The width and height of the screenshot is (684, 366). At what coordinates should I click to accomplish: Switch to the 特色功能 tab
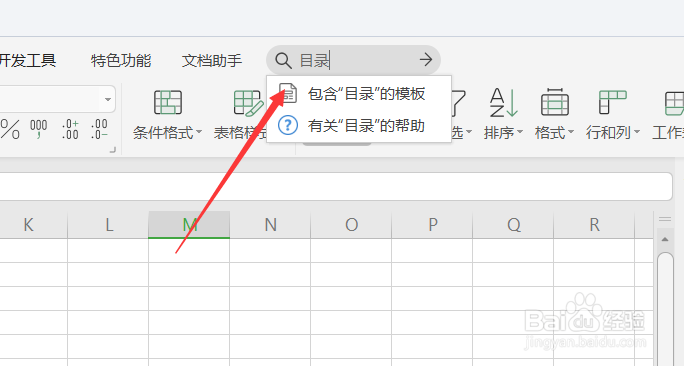121,60
